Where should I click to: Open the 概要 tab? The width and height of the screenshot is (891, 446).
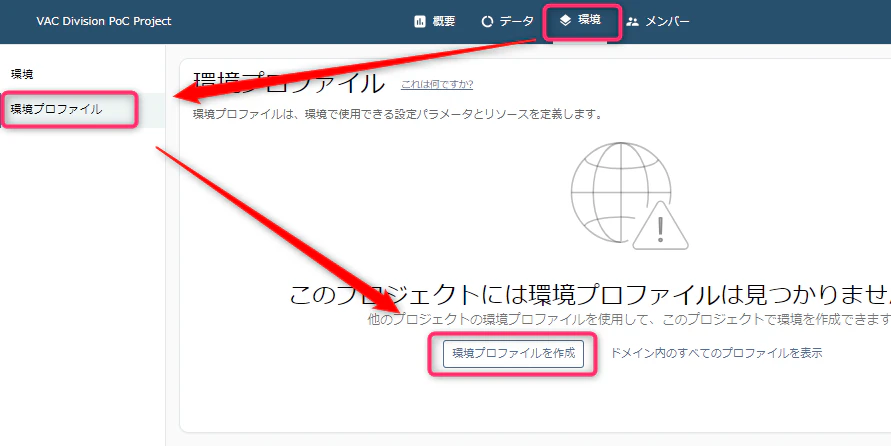point(435,22)
